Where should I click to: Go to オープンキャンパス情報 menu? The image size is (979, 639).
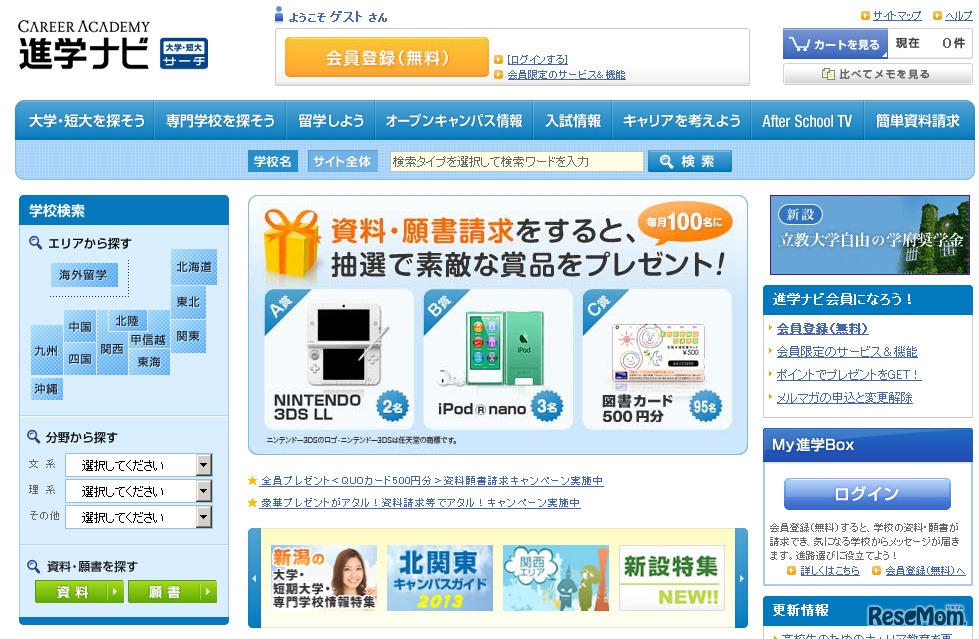pyautogui.click(x=453, y=121)
